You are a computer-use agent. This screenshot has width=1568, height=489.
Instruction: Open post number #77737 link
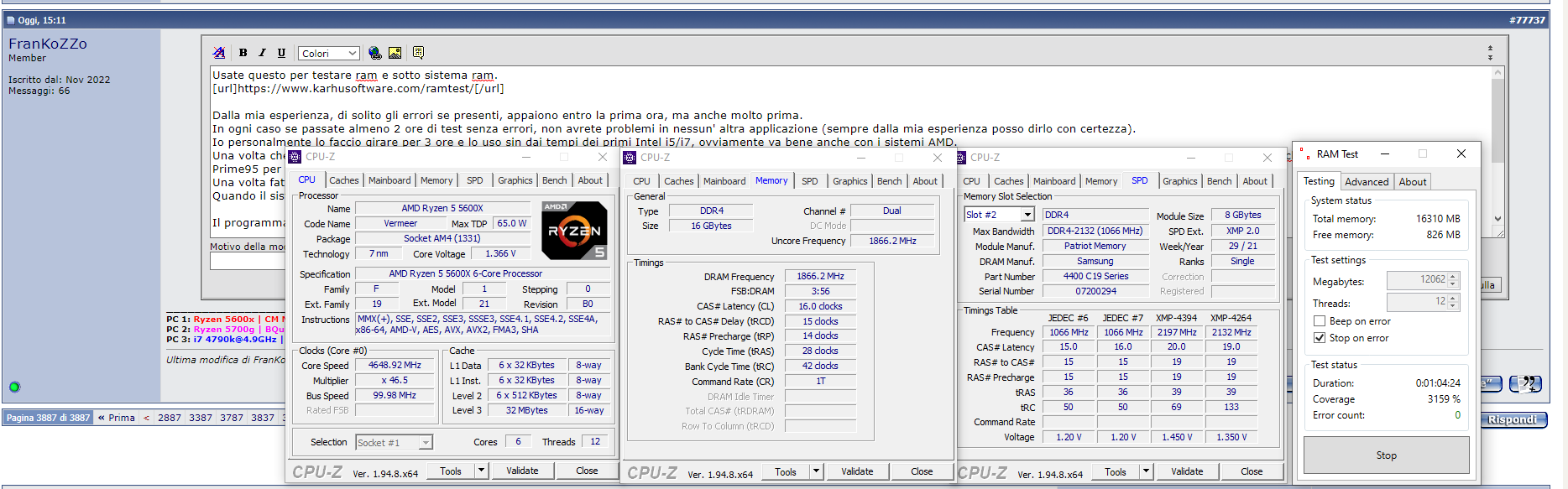point(1527,20)
